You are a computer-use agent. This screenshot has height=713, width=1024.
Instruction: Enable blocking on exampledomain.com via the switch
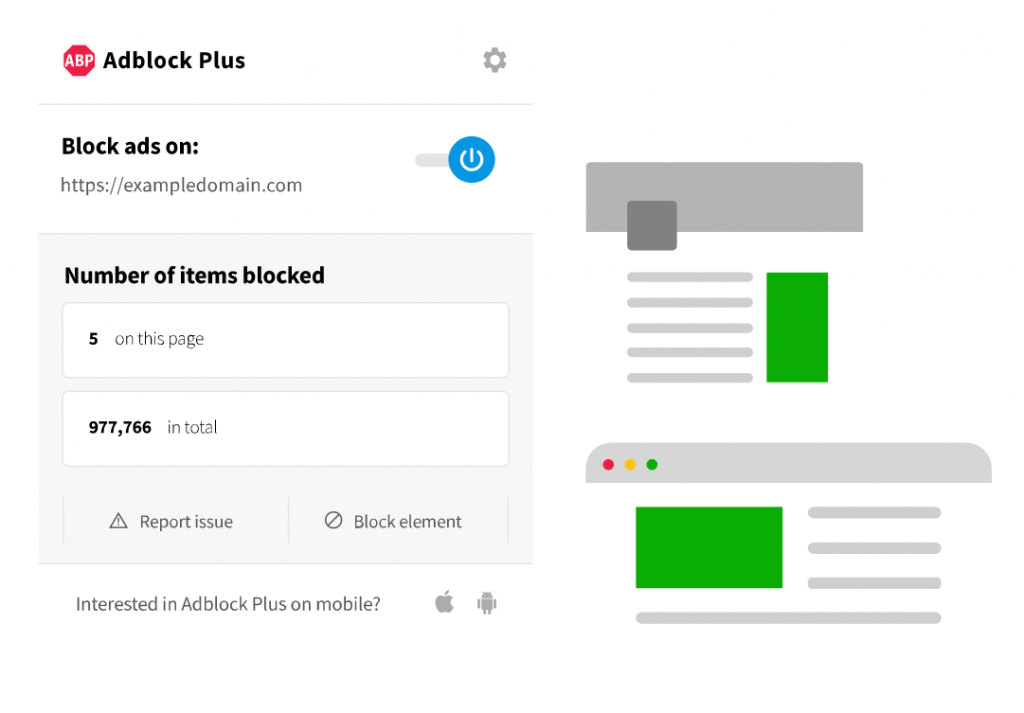pos(454,160)
